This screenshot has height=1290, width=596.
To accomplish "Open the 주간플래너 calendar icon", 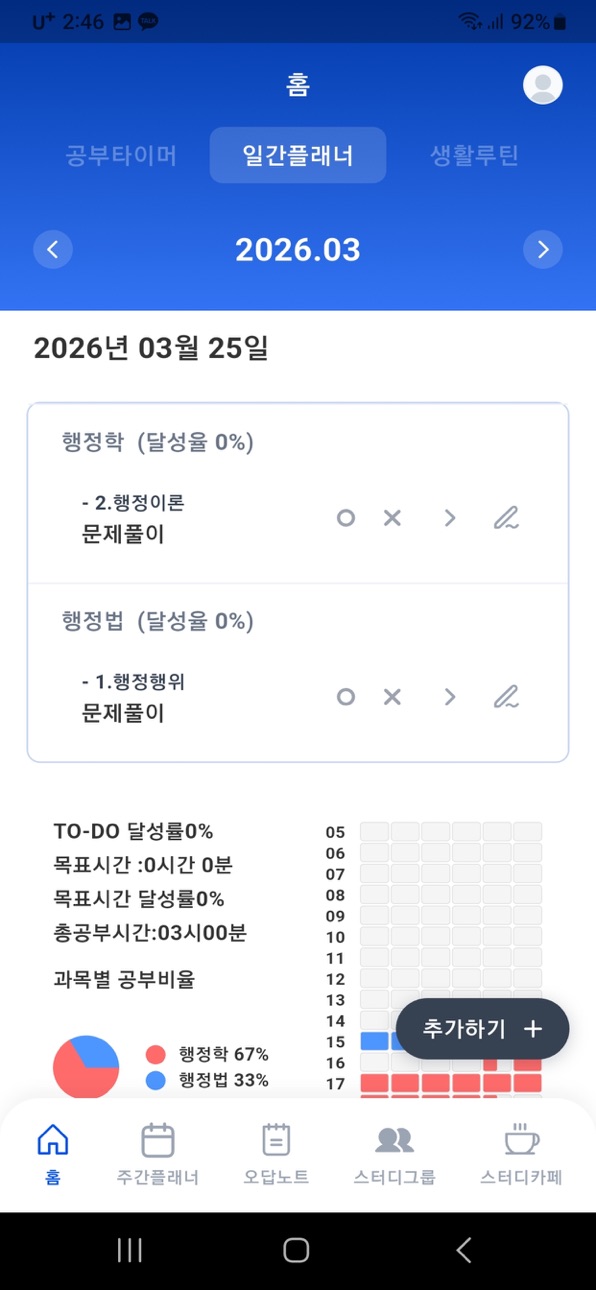I will (158, 1140).
